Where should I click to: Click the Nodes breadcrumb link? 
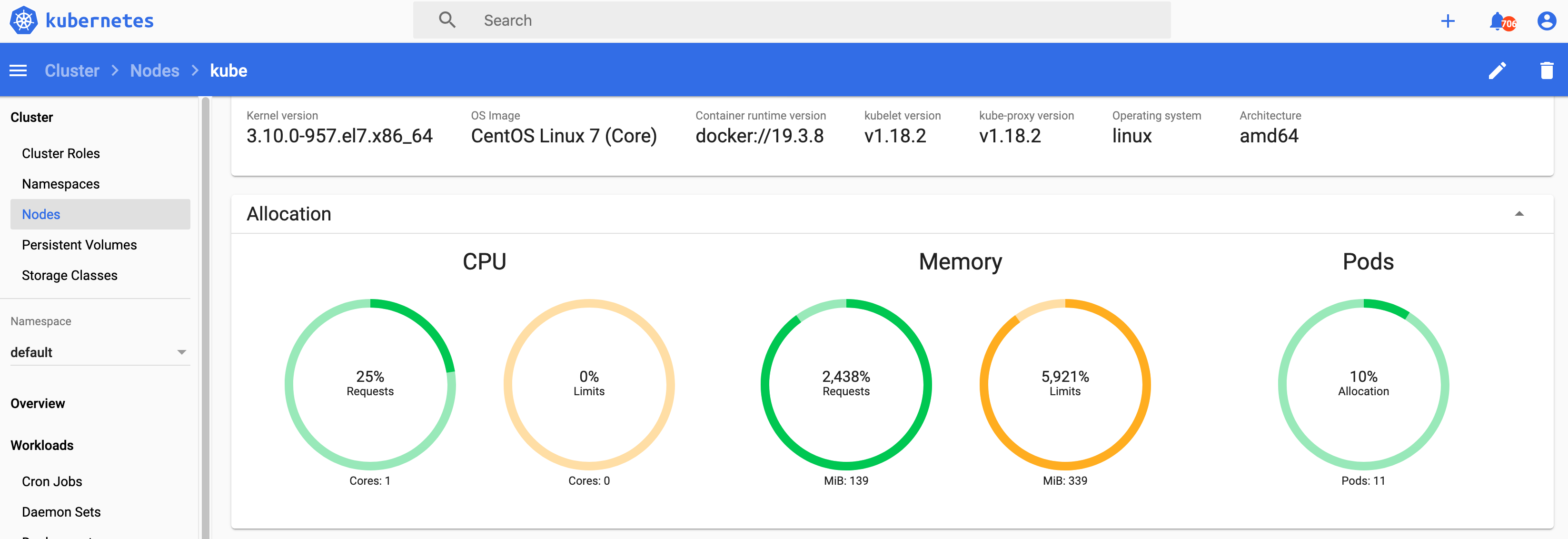point(155,70)
